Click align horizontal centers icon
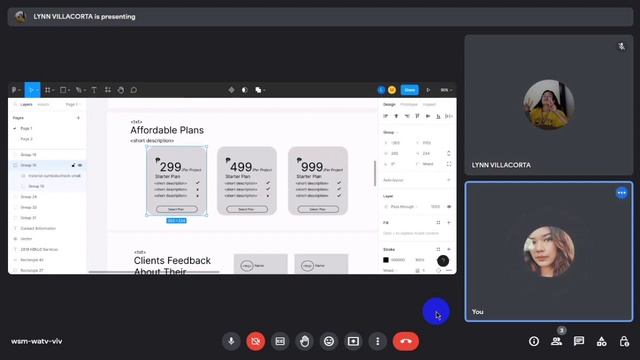Viewport: 640px width, 360px height. [396, 116]
